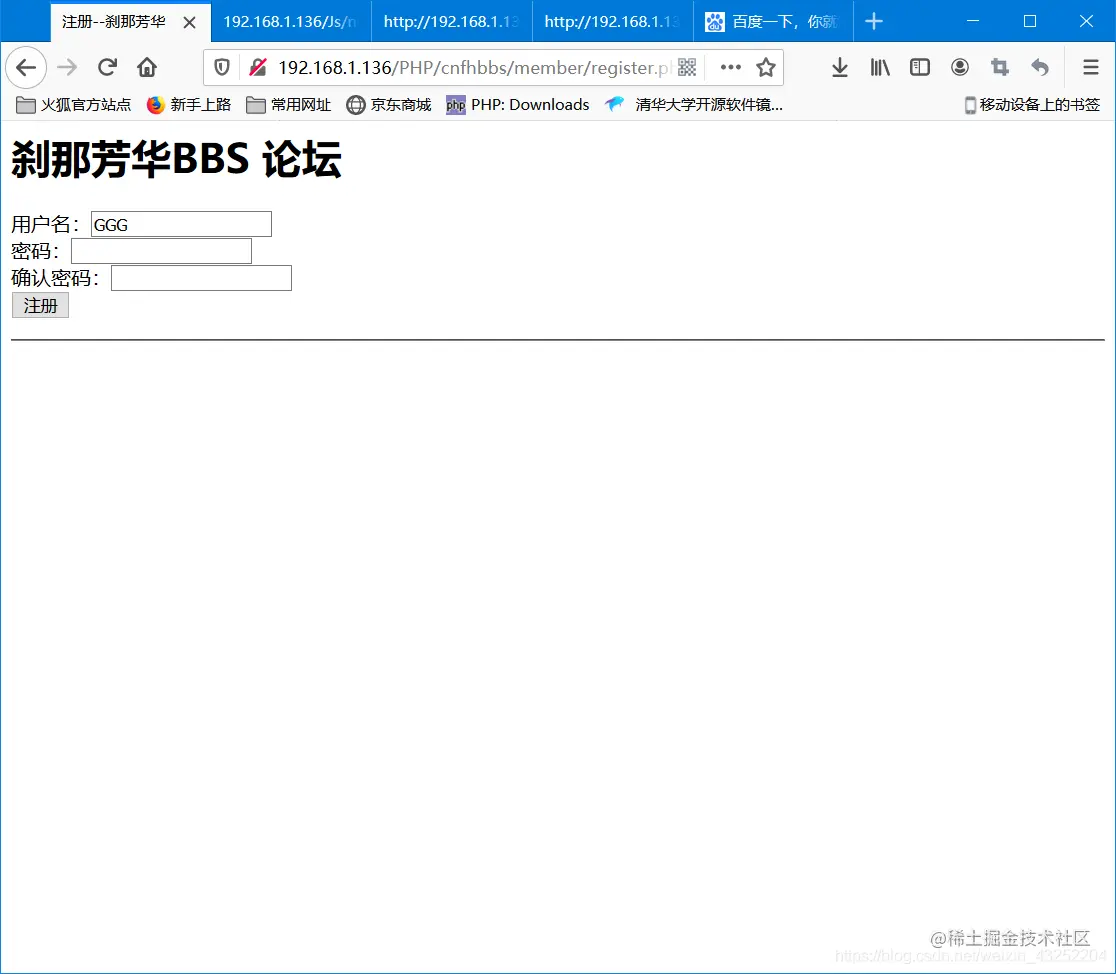1116x974 pixels.
Task: Click the undo arrow toolbar icon
Action: 1040,68
